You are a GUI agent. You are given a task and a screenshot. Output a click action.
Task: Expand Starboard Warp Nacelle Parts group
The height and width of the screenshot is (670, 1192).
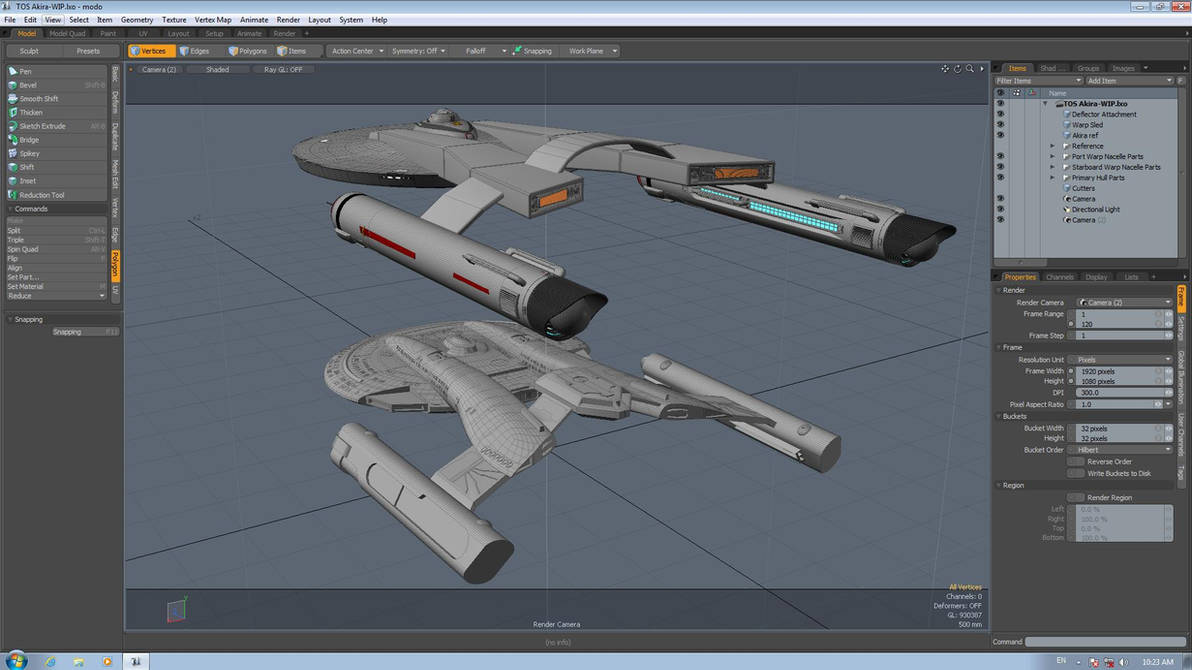click(1053, 167)
